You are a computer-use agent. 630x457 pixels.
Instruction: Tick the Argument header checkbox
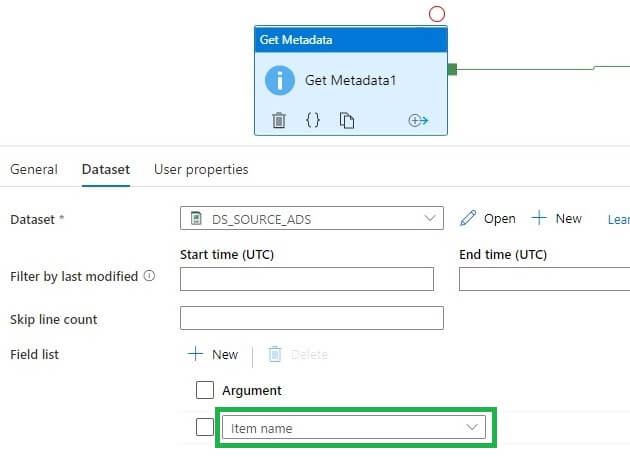(205, 390)
